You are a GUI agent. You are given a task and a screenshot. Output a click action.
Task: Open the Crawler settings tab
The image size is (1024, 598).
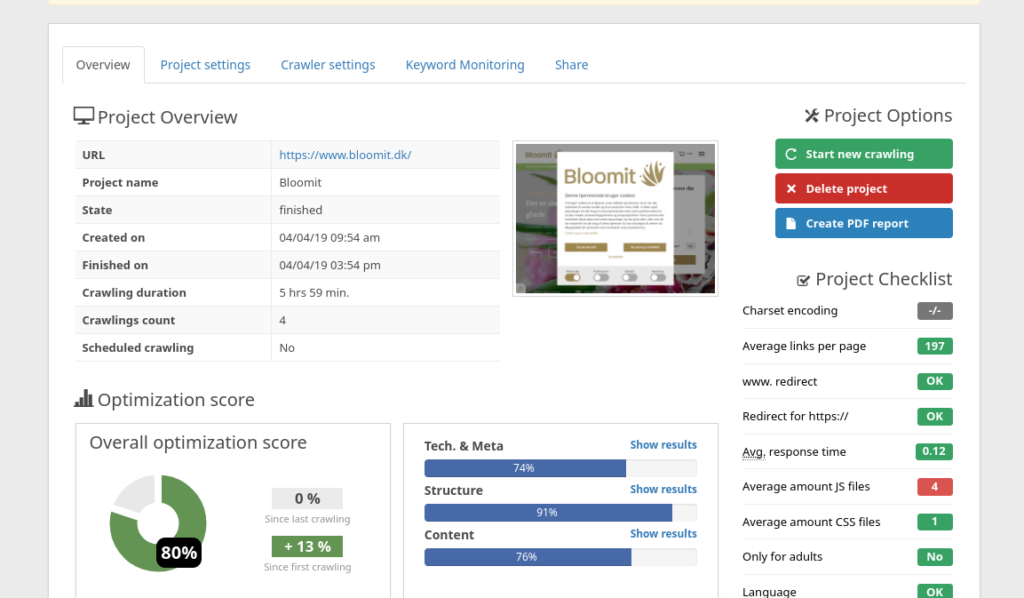[328, 64]
